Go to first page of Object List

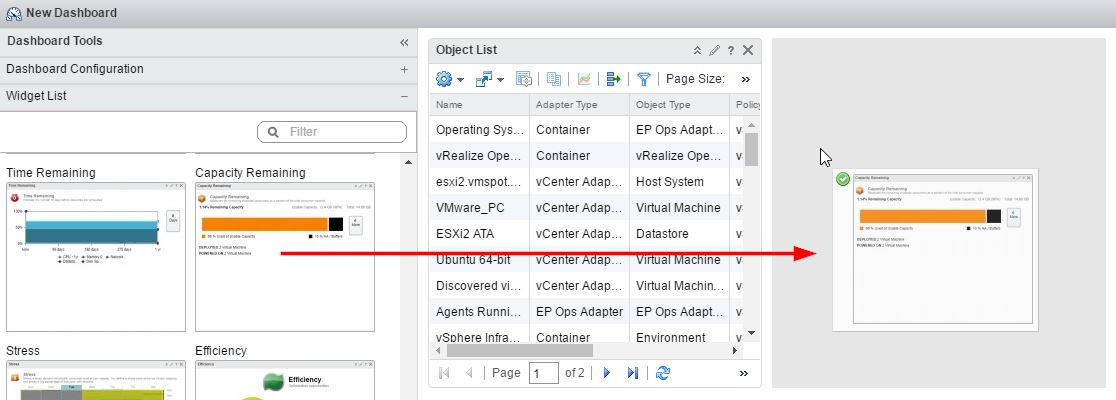tap(444, 372)
